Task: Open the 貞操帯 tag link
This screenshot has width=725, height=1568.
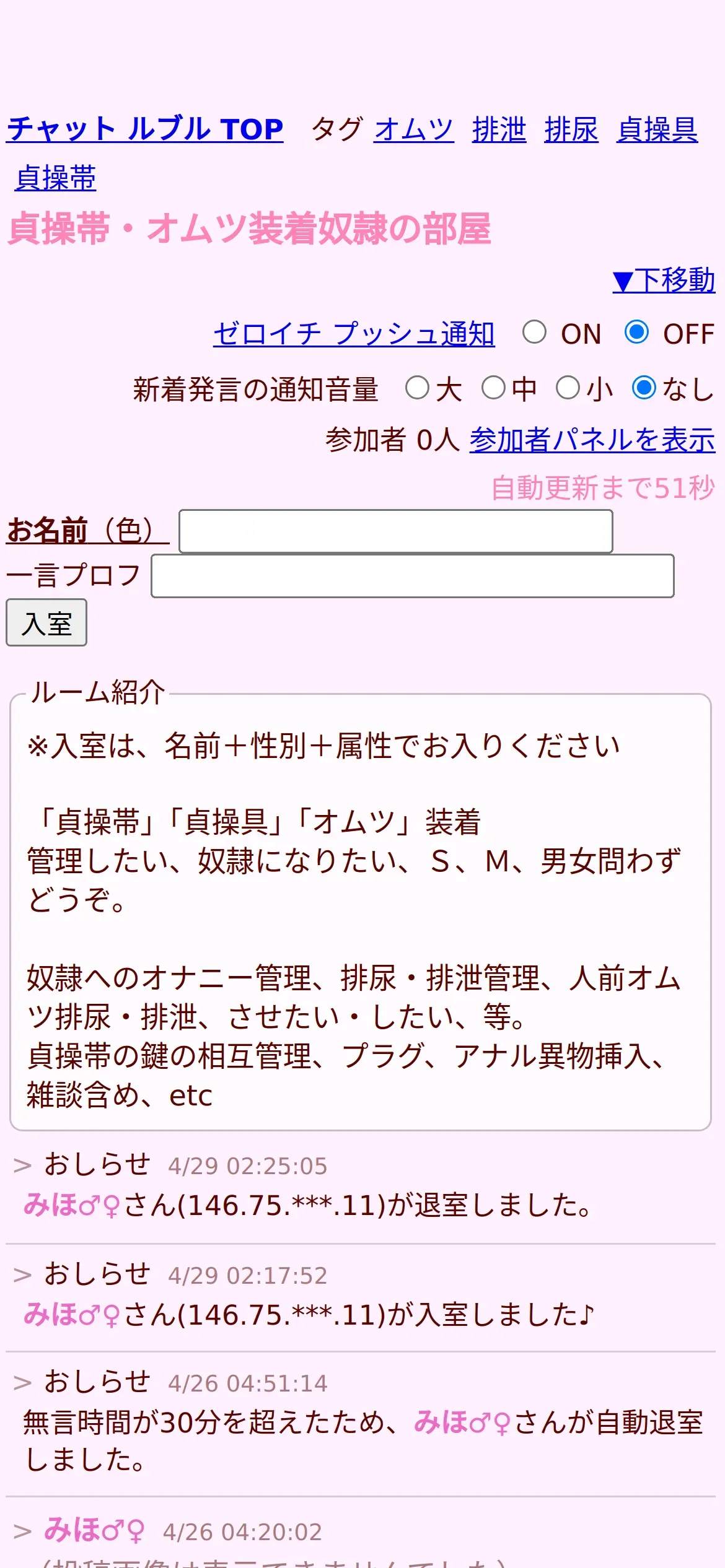Action: coord(56,178)
